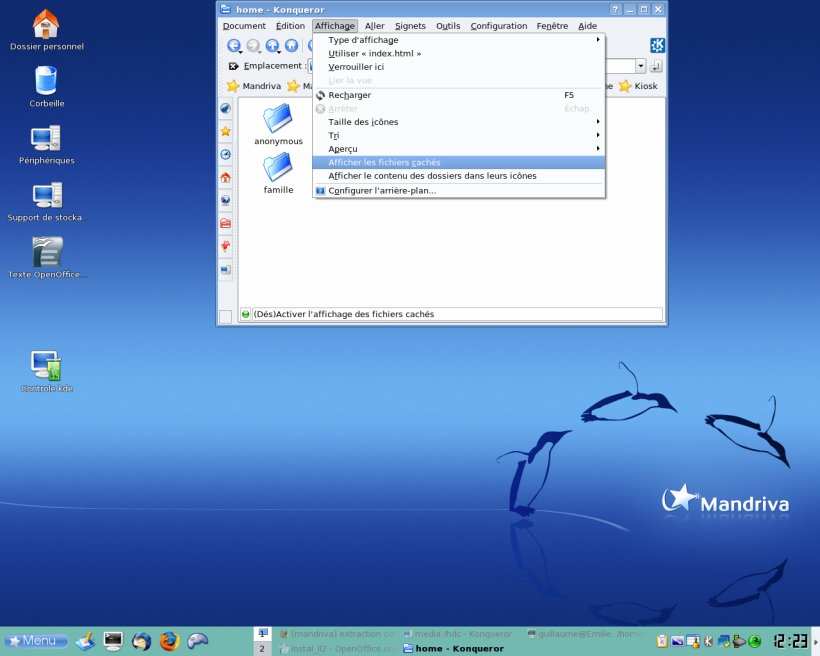Open the game controller launcher in the panel
Viewport: 820px width, 656px height.
pos(198,641)
